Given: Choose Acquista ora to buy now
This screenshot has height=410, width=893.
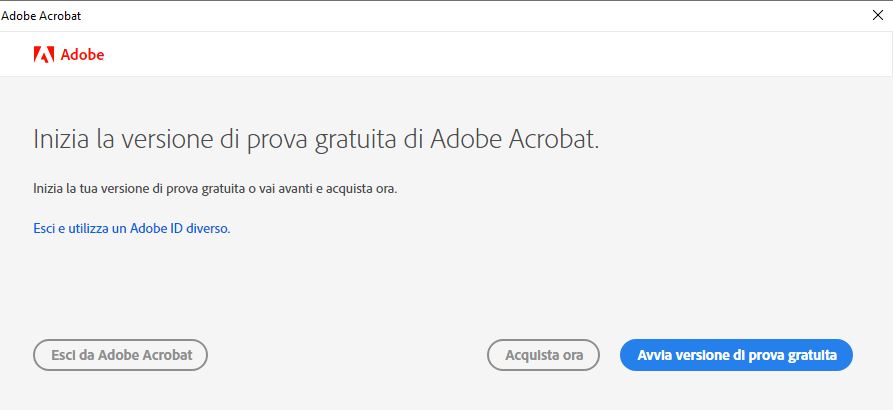Looking at the screenshot, I should (543, 355).
